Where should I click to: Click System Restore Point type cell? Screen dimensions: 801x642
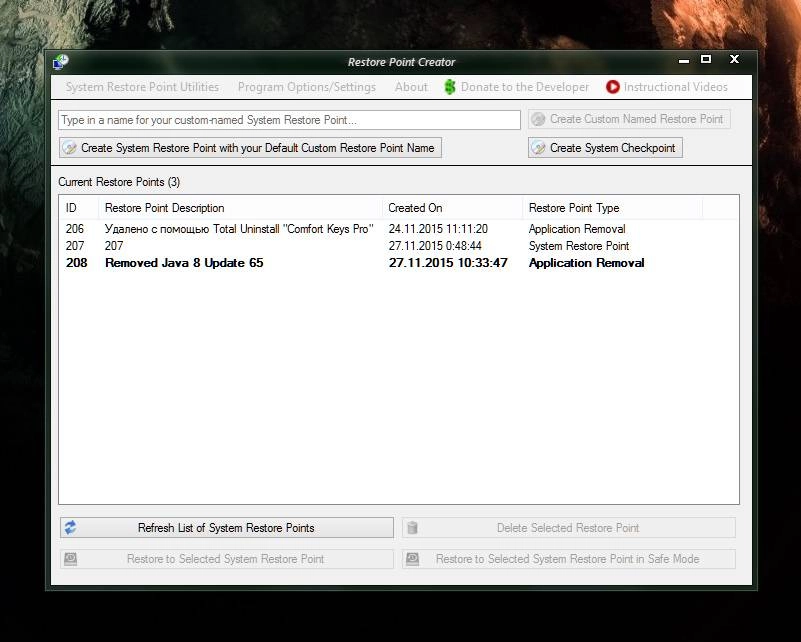(x=579, y=246)
